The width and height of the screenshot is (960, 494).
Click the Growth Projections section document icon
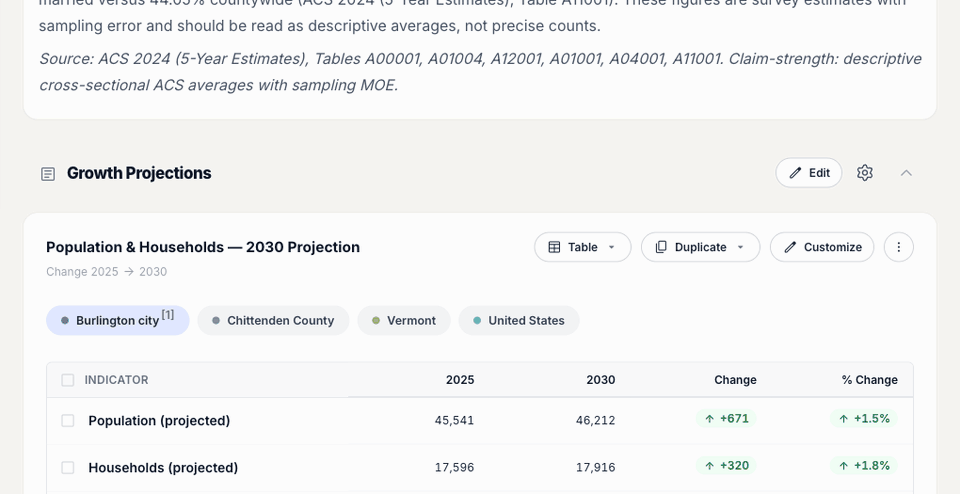[x=48, y=174]
